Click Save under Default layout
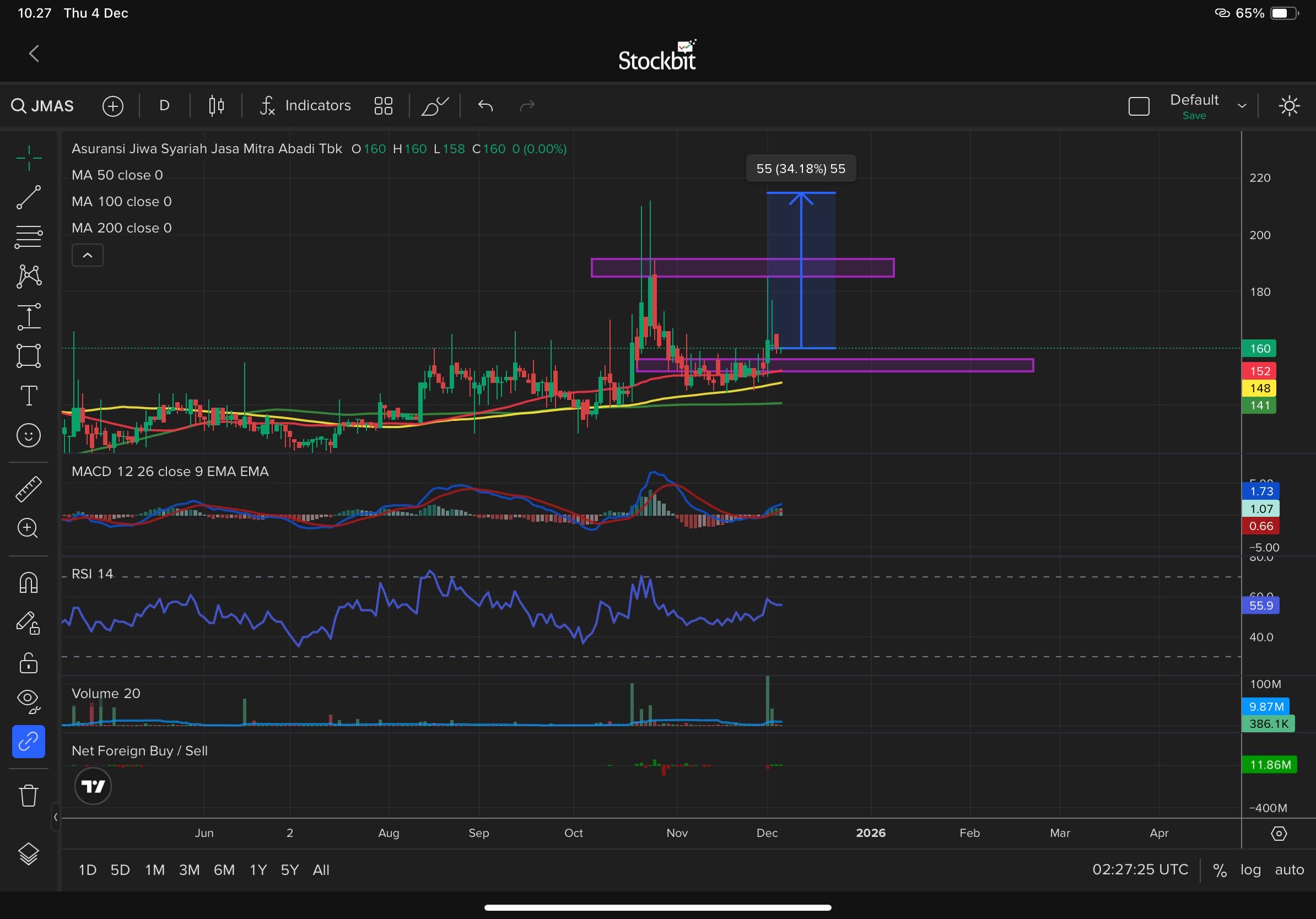Screen dimensions: 1316x919 click(x=1194, y=116)
